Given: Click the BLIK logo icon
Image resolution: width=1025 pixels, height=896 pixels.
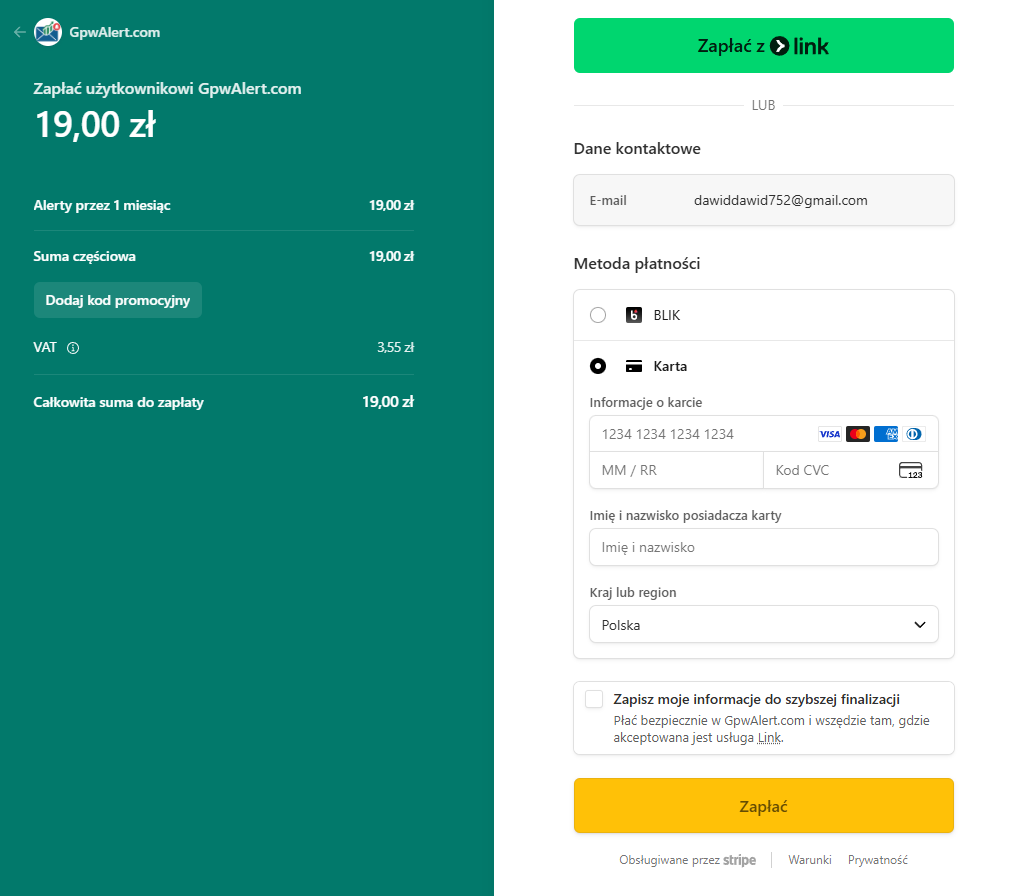Looking at the screenshot, I should (633, 315).
